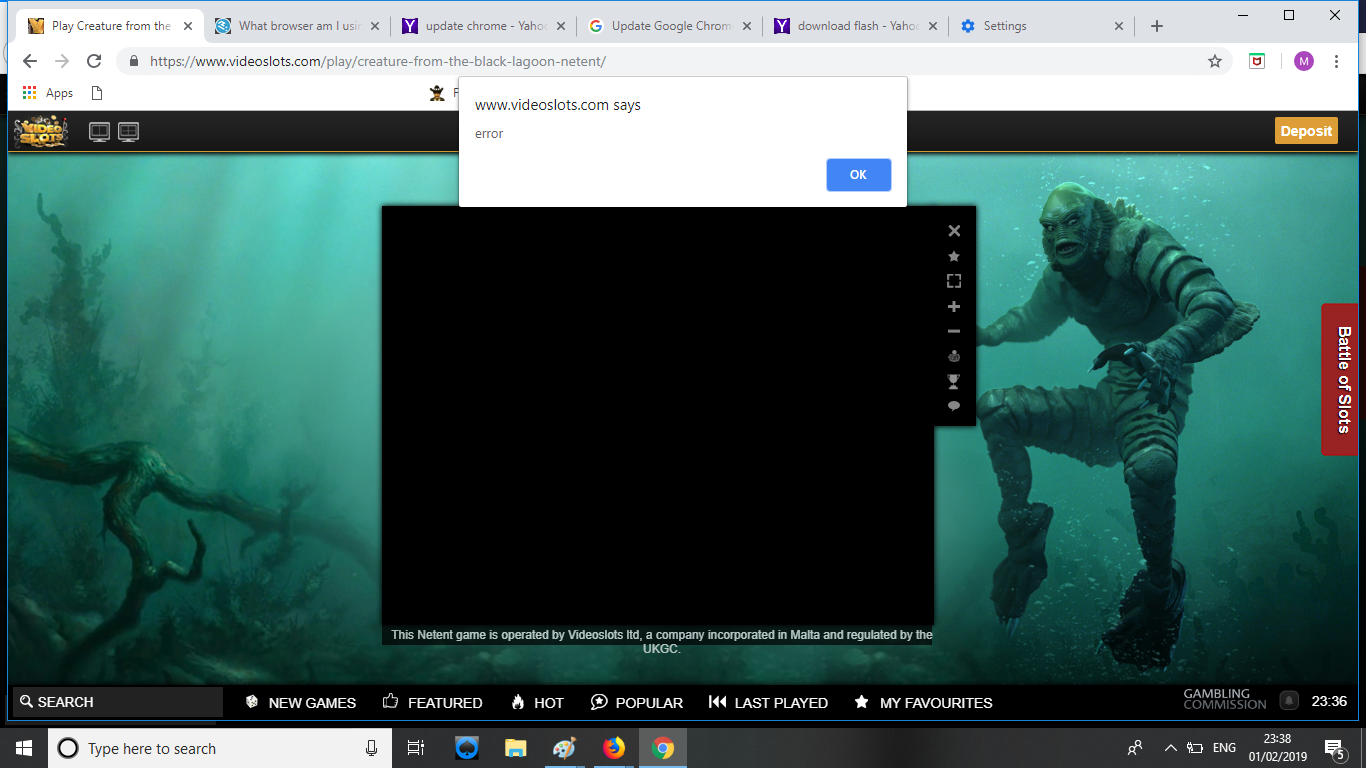
Task: Select the two-pane split screen icon
Action: (99, 131)
